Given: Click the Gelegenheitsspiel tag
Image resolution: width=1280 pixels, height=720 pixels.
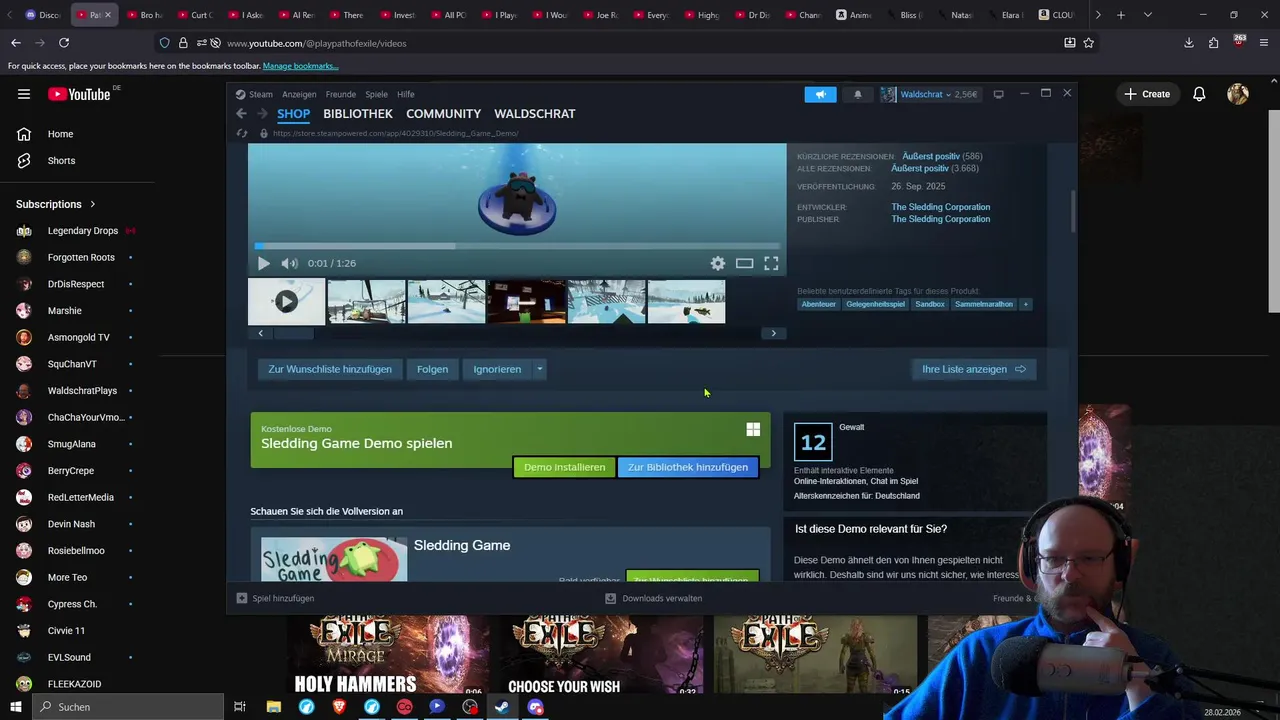Looking at the screenshot, I should pyautogui.click(x=875, y=304).
